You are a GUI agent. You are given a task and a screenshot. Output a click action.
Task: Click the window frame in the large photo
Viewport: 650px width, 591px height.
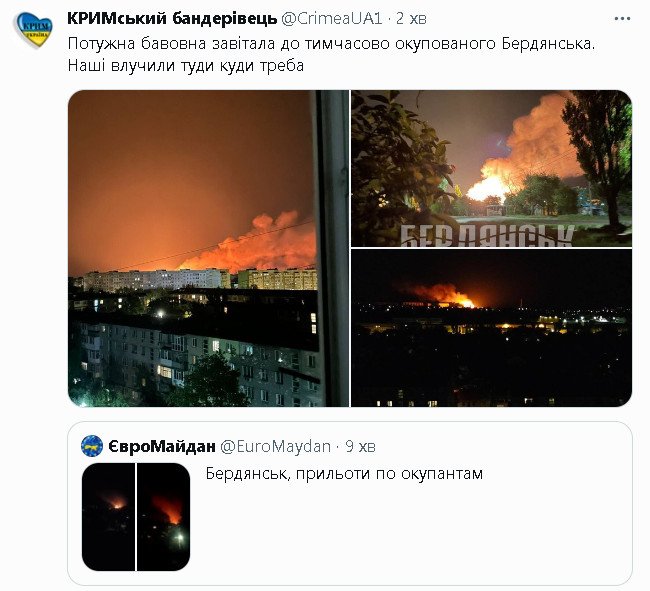coord(331,248)
